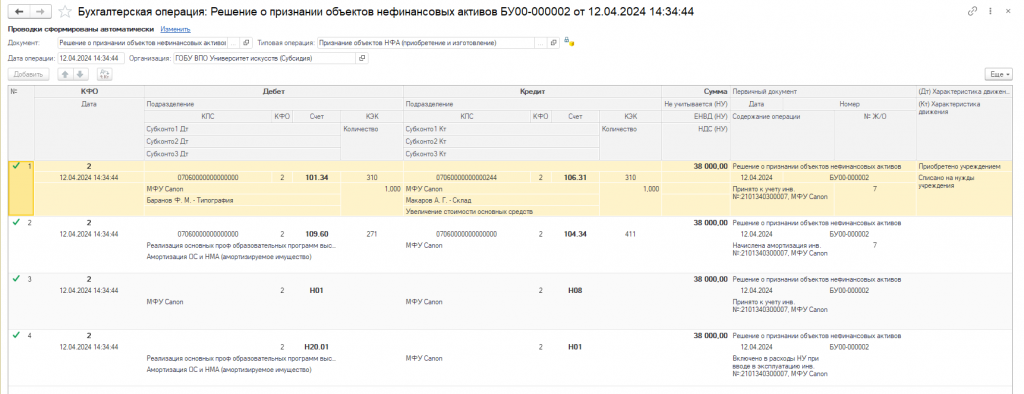Go forward with the right arrow button
The height and width of the screenshot is (394, 1024).
[x=40, y=12]
